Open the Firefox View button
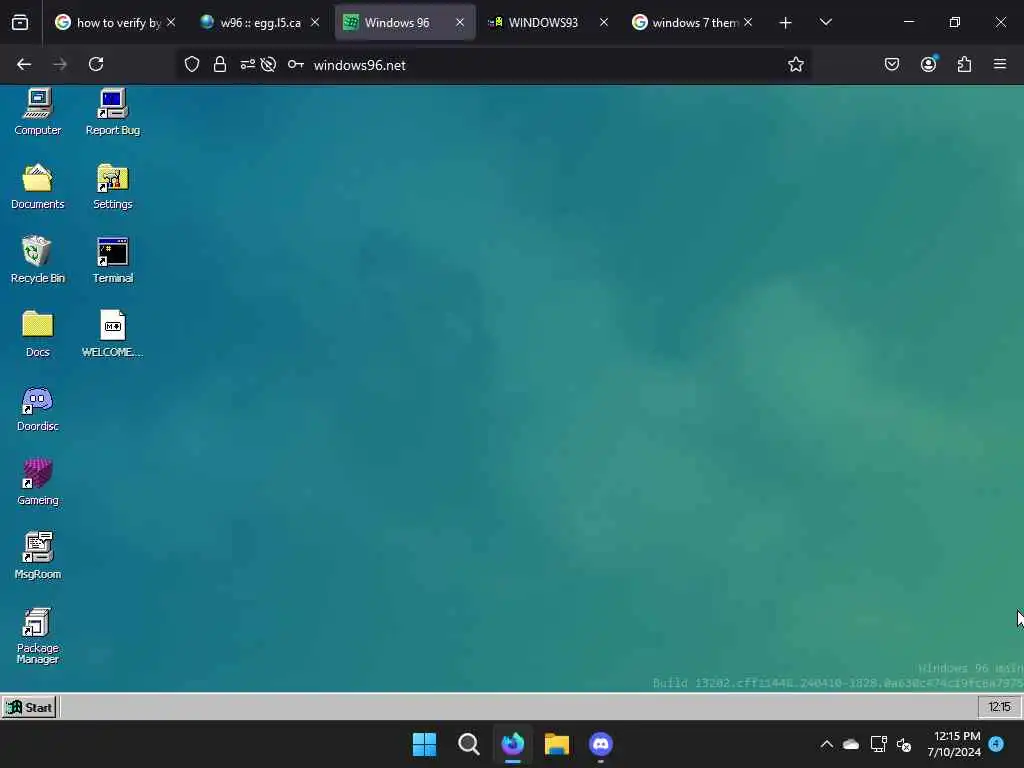 tap(20, 23)
